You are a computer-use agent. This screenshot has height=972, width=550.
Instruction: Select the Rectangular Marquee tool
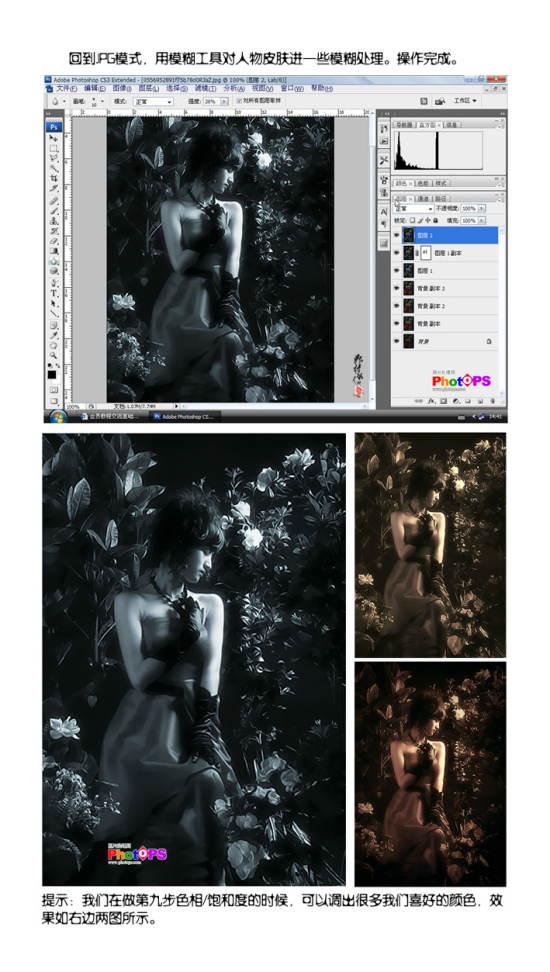point(53,149)
